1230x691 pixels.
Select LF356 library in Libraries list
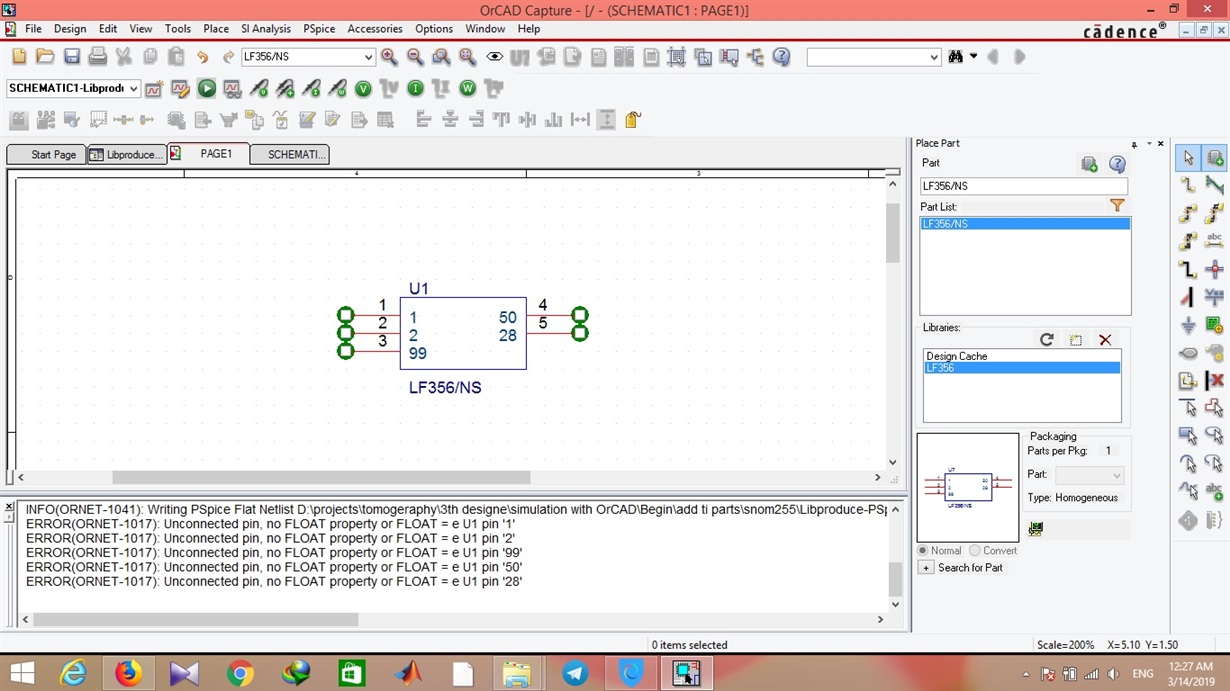click(1021, 368)
